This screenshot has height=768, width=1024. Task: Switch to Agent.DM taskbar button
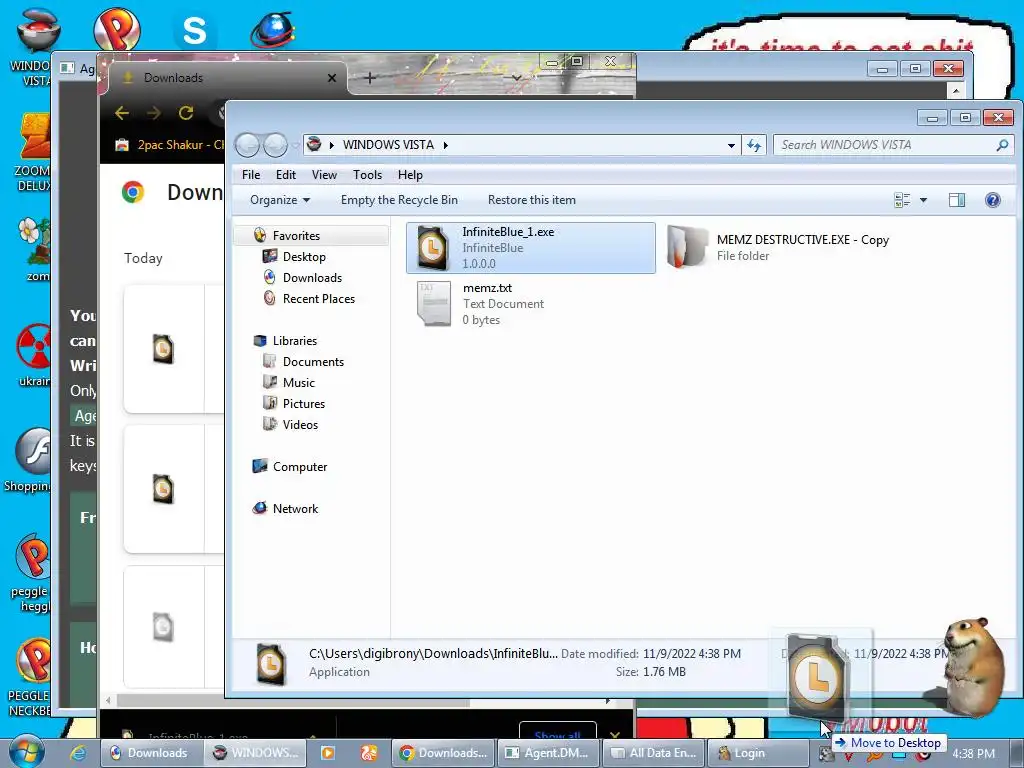[x=547, y=753]
